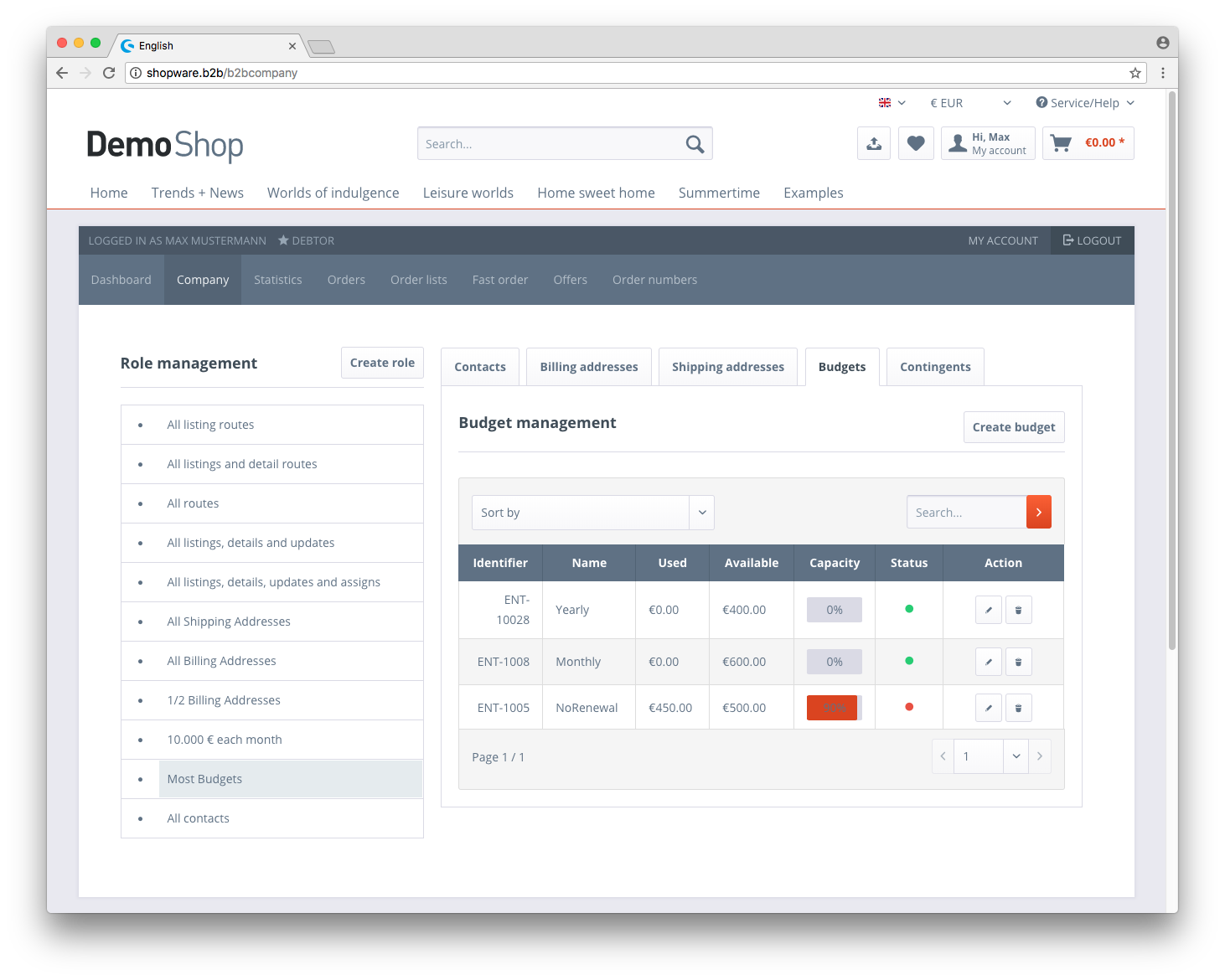The width and height of the screenshot is (1225, 980).
Task: Delete the Monthly budget using trash icon
Action: tap(1018, 662)
